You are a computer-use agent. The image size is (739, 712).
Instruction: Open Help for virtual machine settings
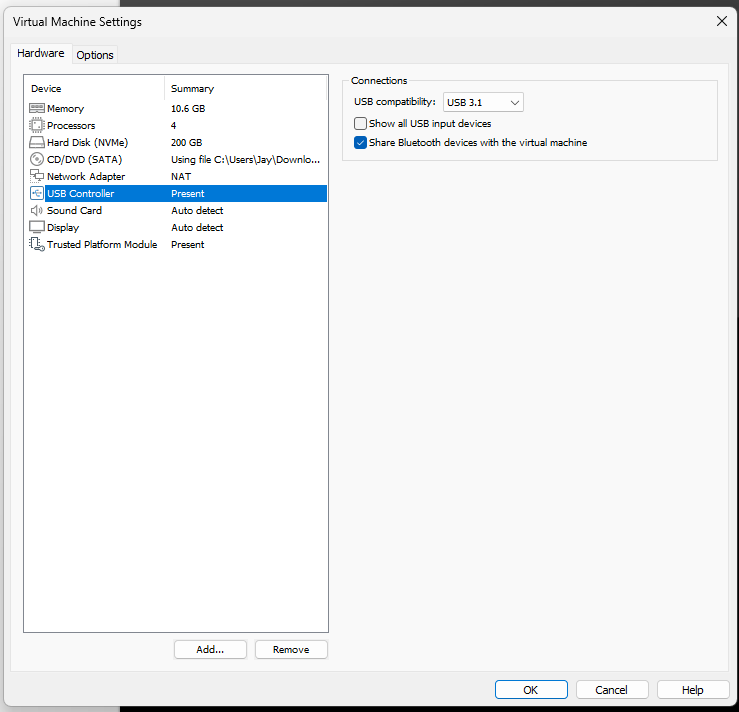693,690
